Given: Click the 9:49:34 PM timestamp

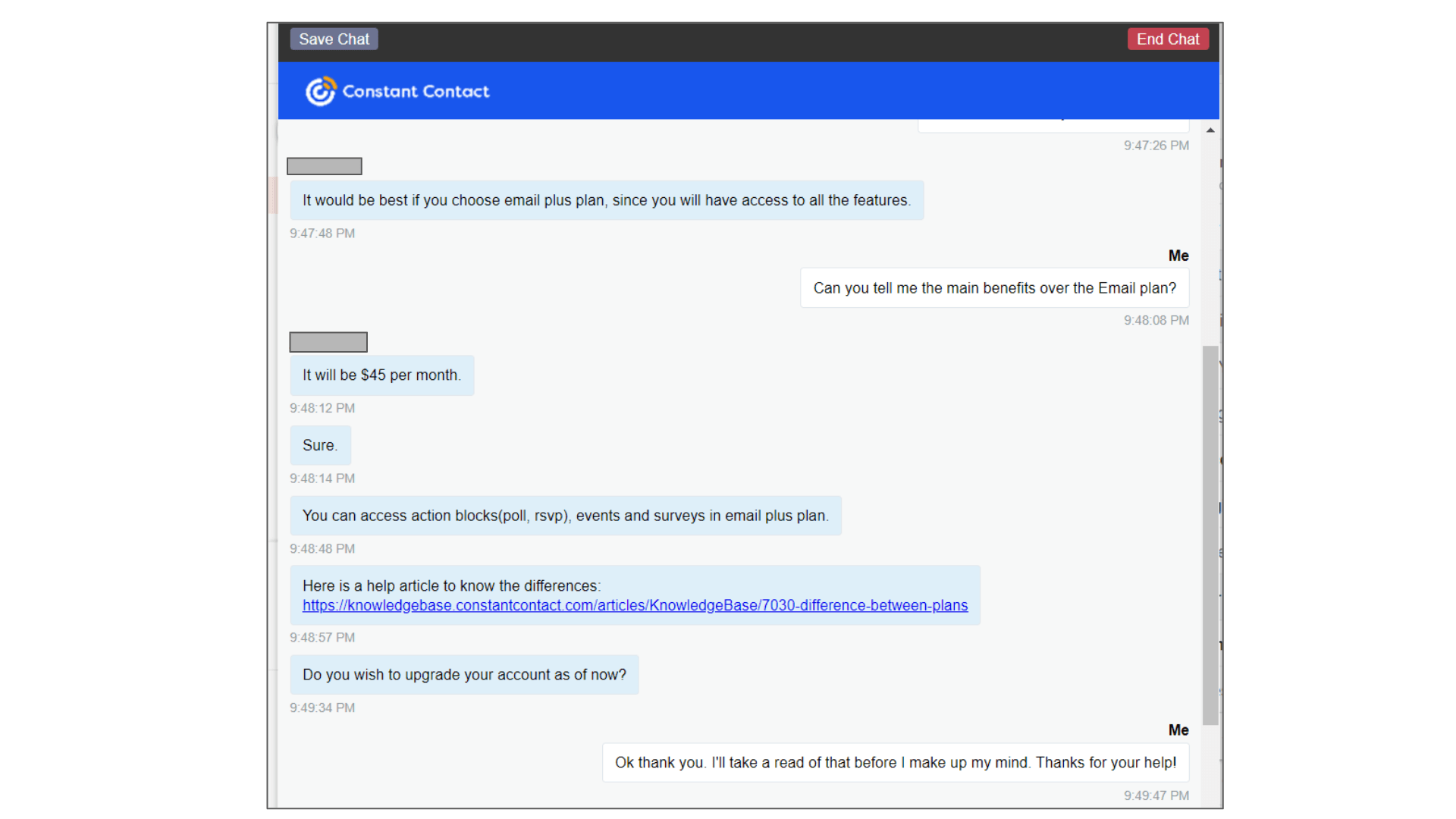Looking at the screenshot, I should (x=322, y=708).
